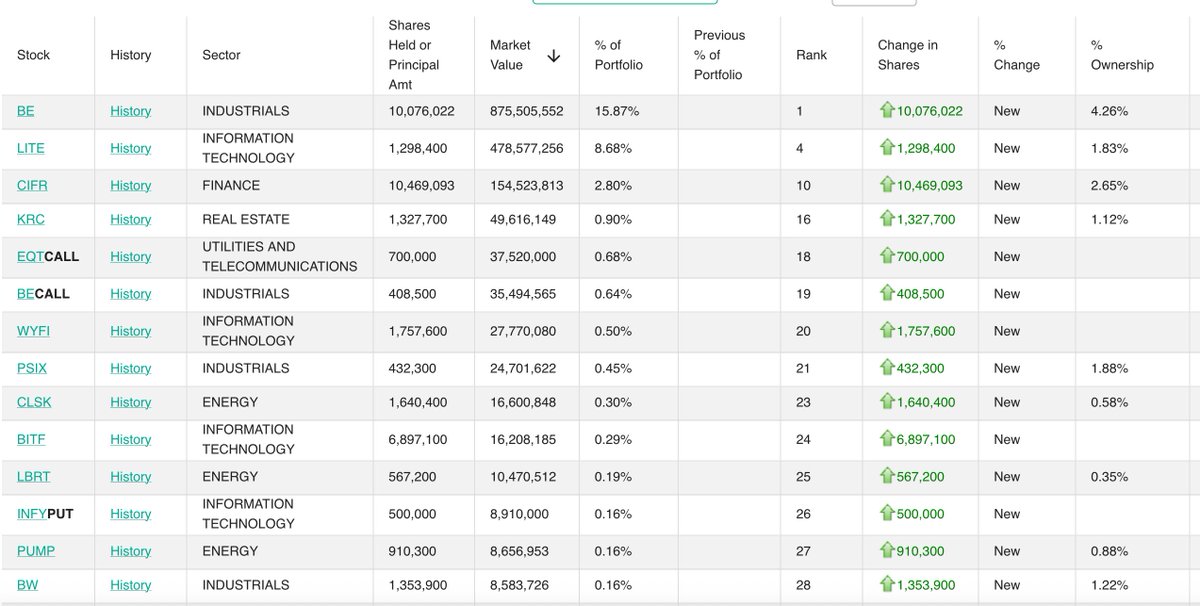Open the PUMP ticker link
The height and width of the screenshot is (606, 1200).
click(x=36, y=551)
